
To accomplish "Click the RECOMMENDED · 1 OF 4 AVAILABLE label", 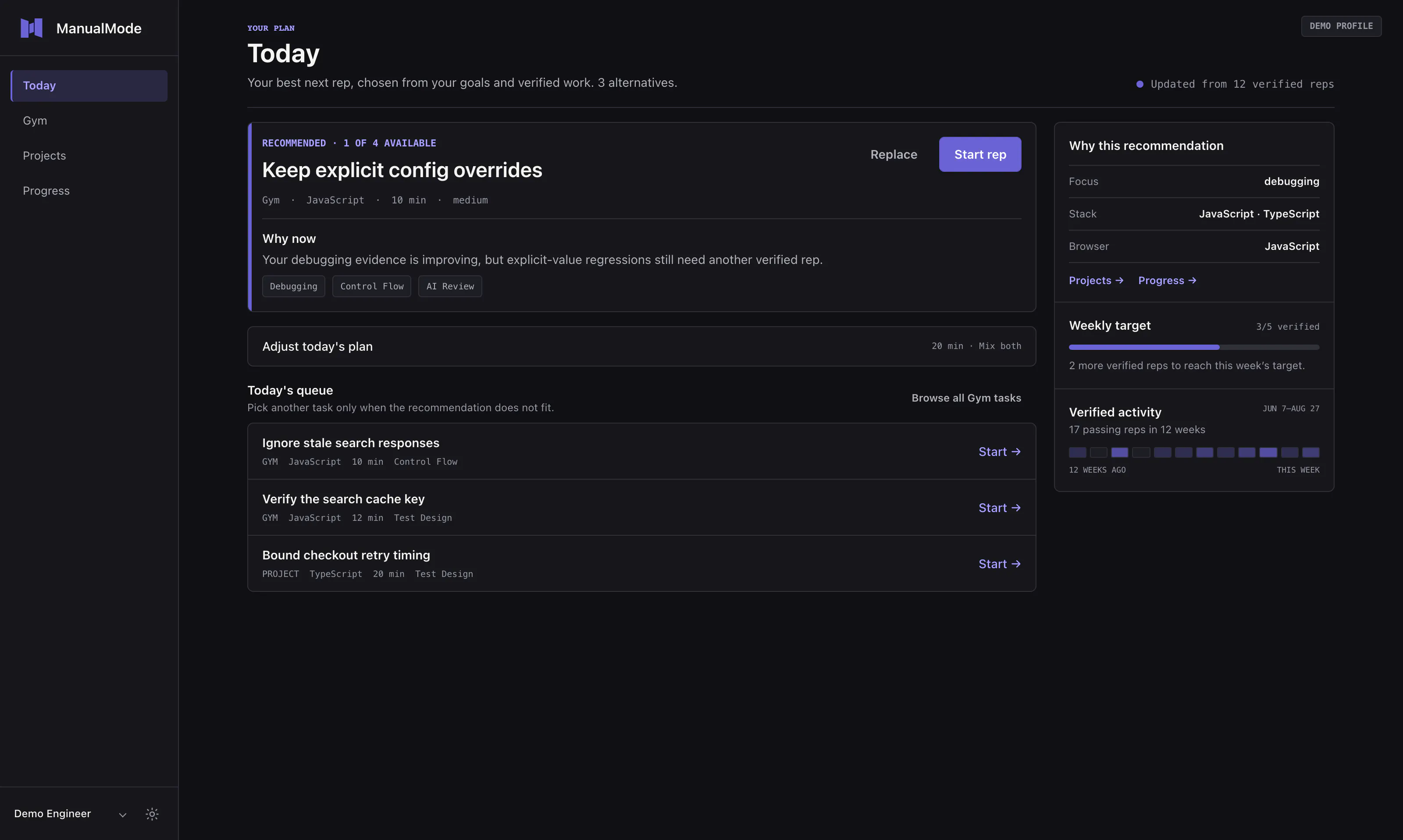I will coord(349,142).
